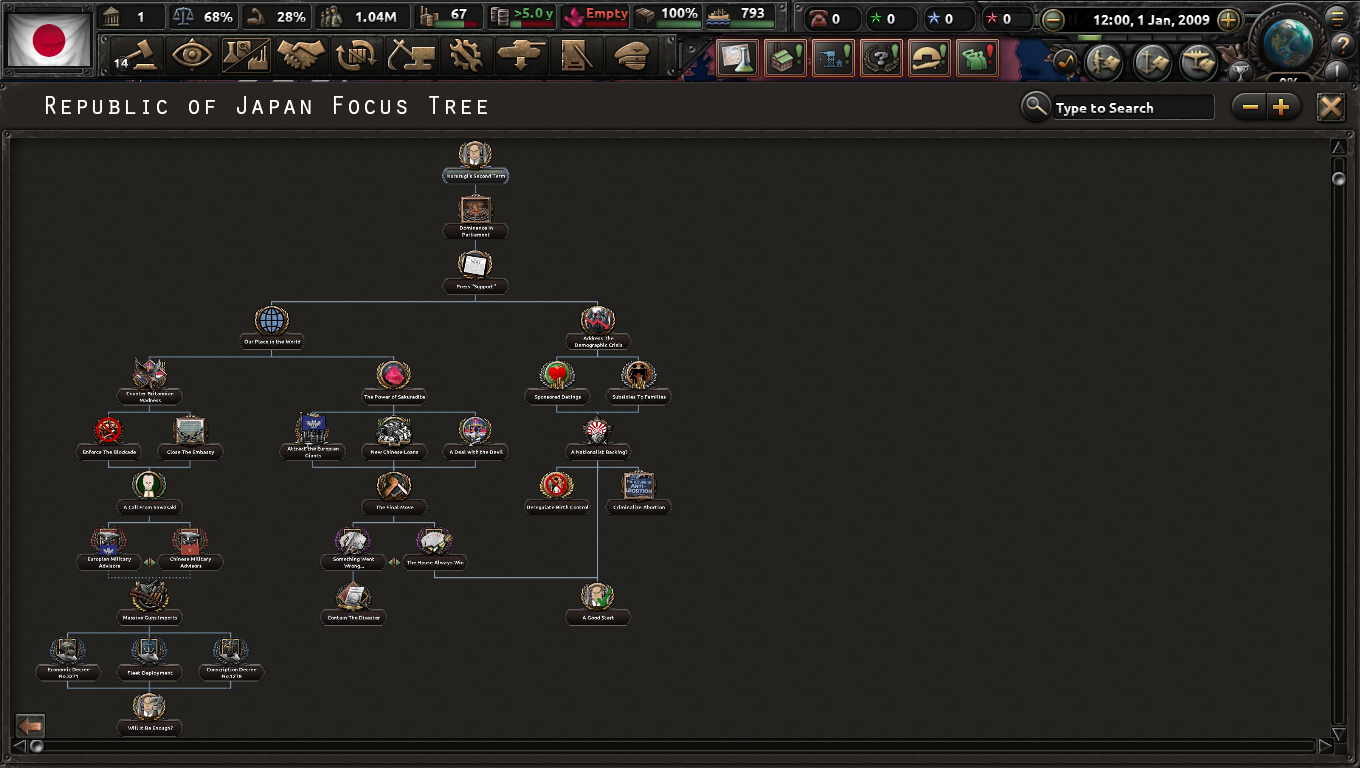This screenshot has height=768, width=1360.
Task: Choose Contain The Disaster focus
Action: [353, 604]
